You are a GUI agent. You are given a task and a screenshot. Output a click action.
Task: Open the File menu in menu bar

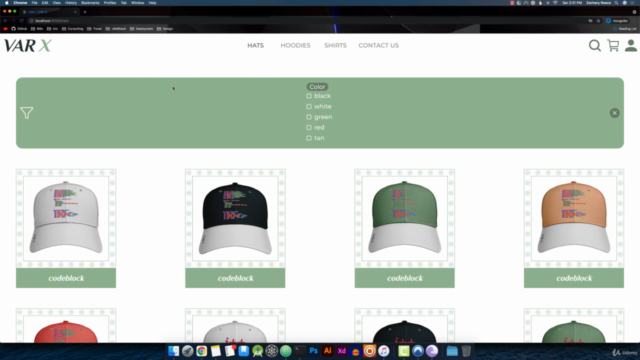point(34,3)
